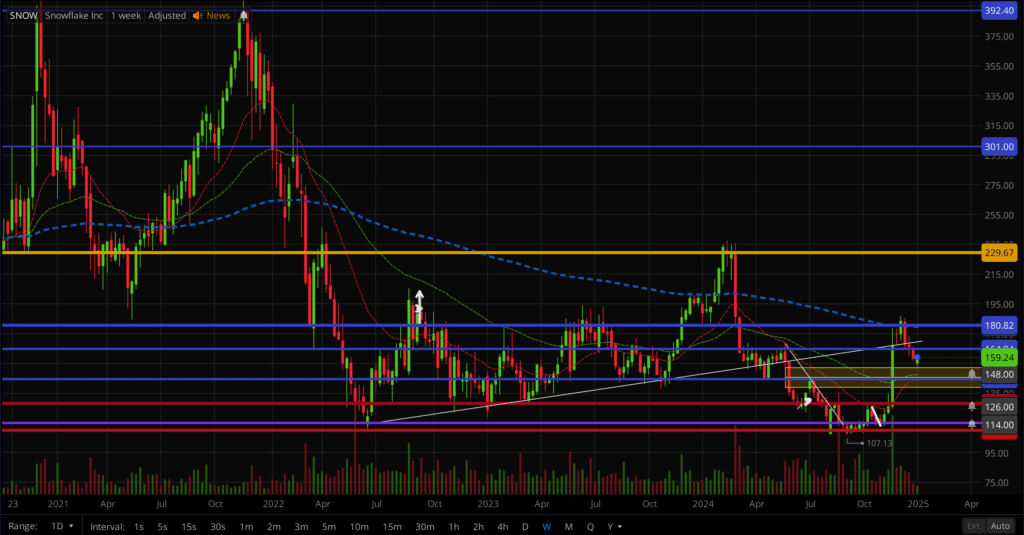The width and height of the screenshot is (1024, 535).
Task: Click the alert bell at 114.00 level
Action: point(972,424)
